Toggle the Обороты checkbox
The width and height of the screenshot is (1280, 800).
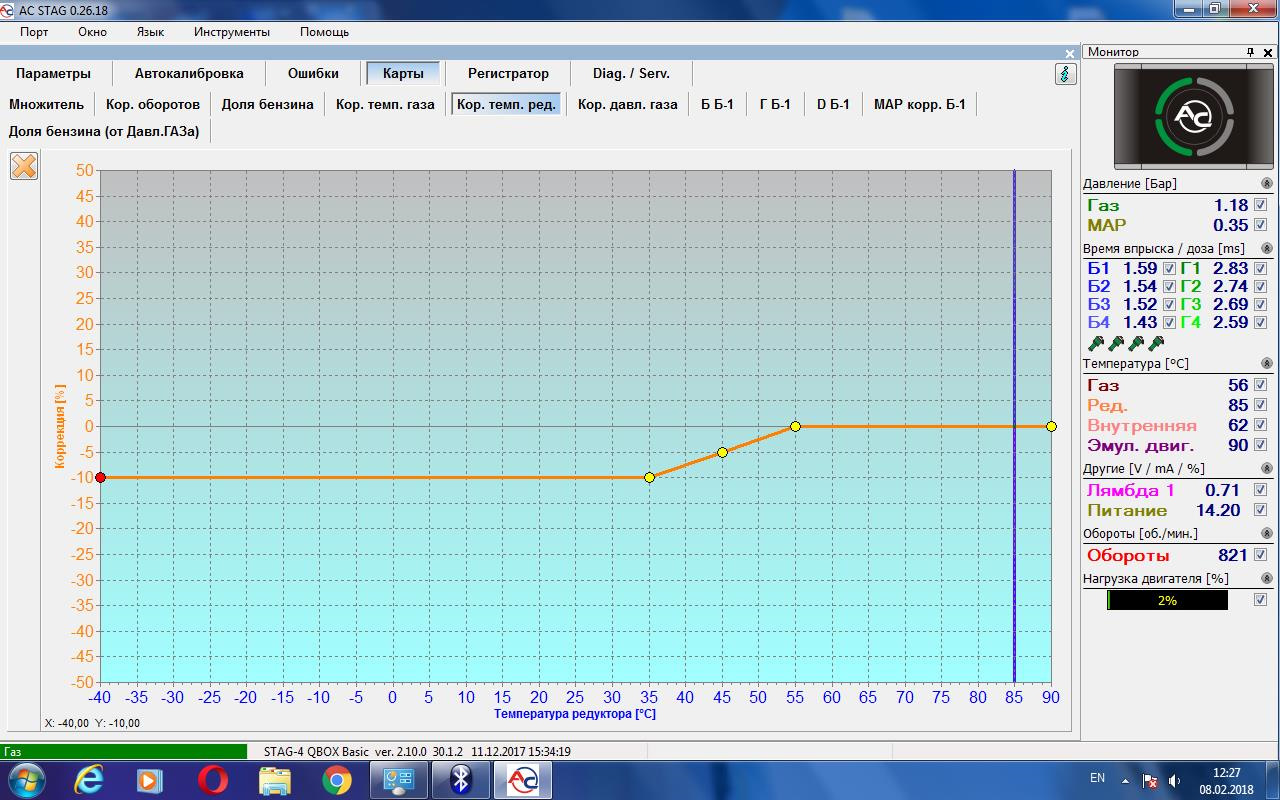(1260, 555)
